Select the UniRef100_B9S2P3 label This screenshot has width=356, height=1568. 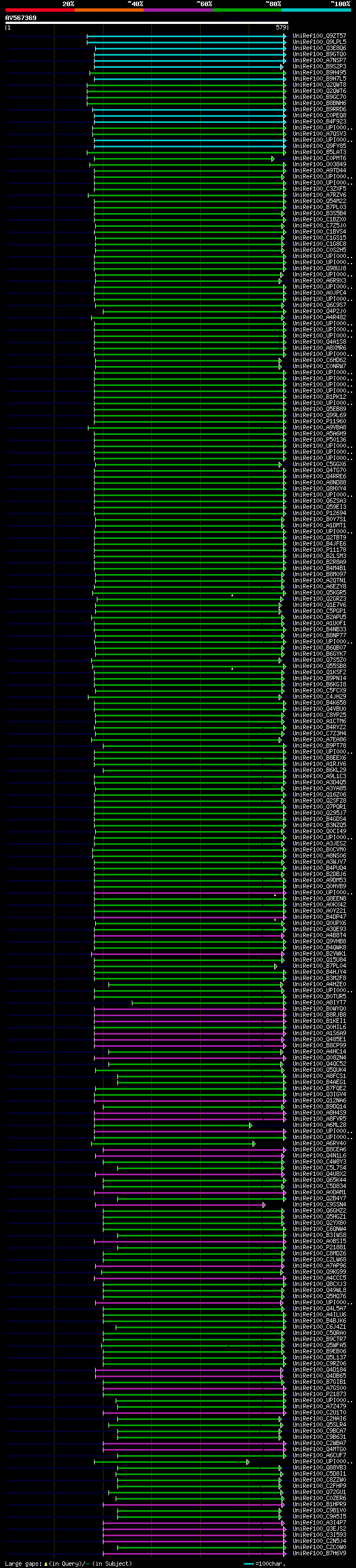[x=319, y=66]
